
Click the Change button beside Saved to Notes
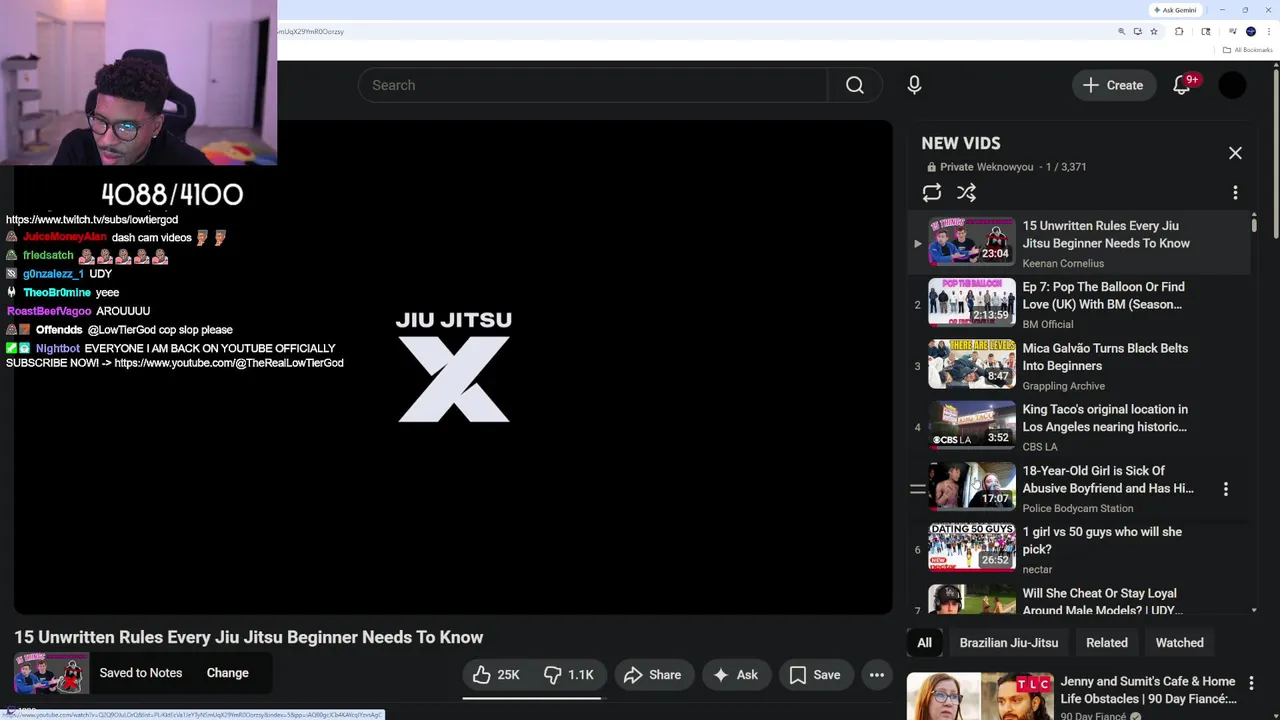(x=228, y=673)
